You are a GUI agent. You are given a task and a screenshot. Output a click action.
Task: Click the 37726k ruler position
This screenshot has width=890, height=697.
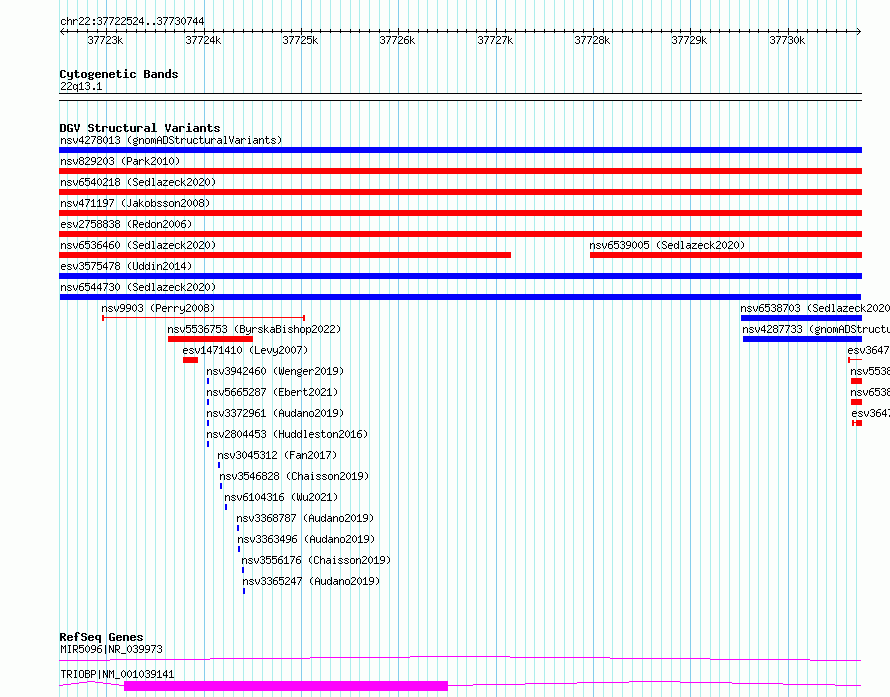tap(397, 40)
